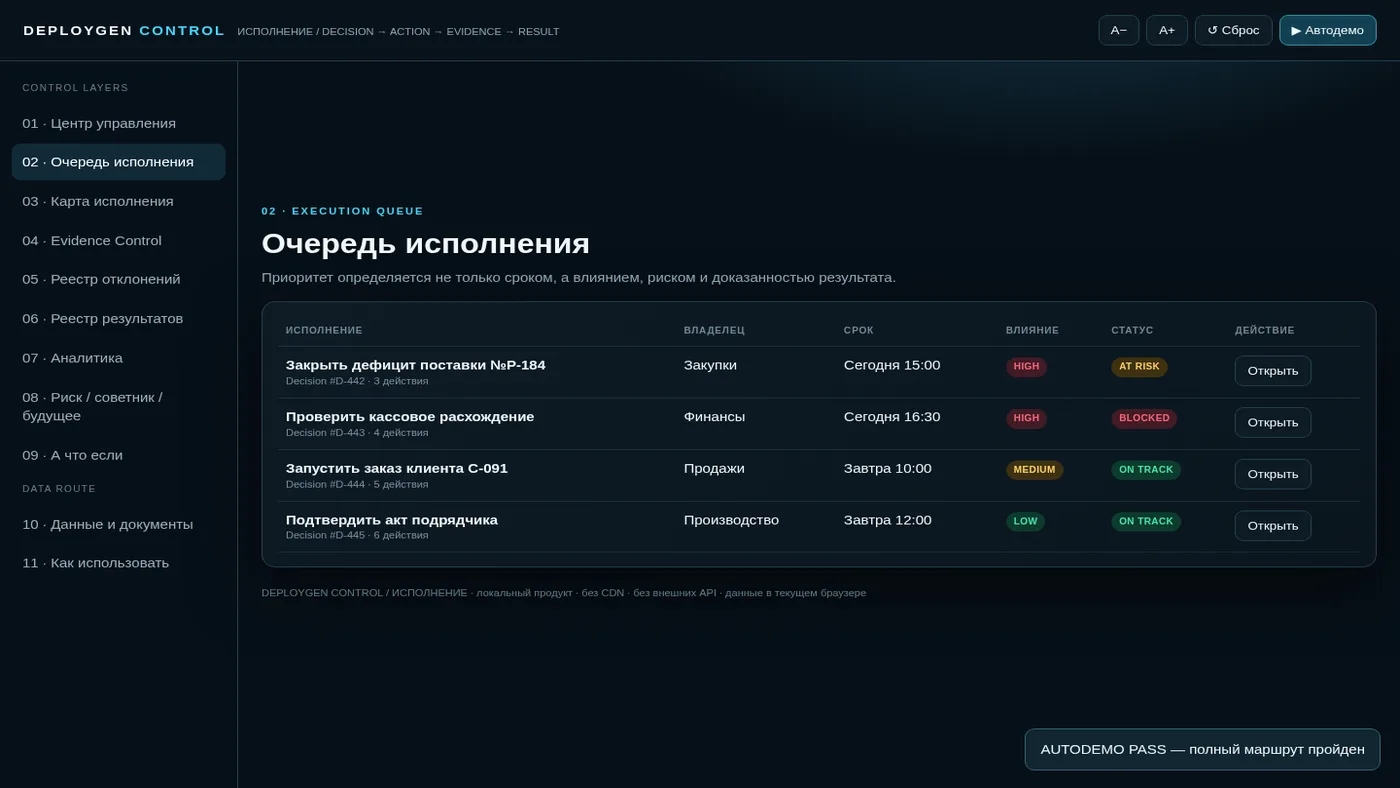The height and width of the screenshot is (788, 1400).
Task: Open 10 · Данные и документы
Action: click(x=118, y=524)
